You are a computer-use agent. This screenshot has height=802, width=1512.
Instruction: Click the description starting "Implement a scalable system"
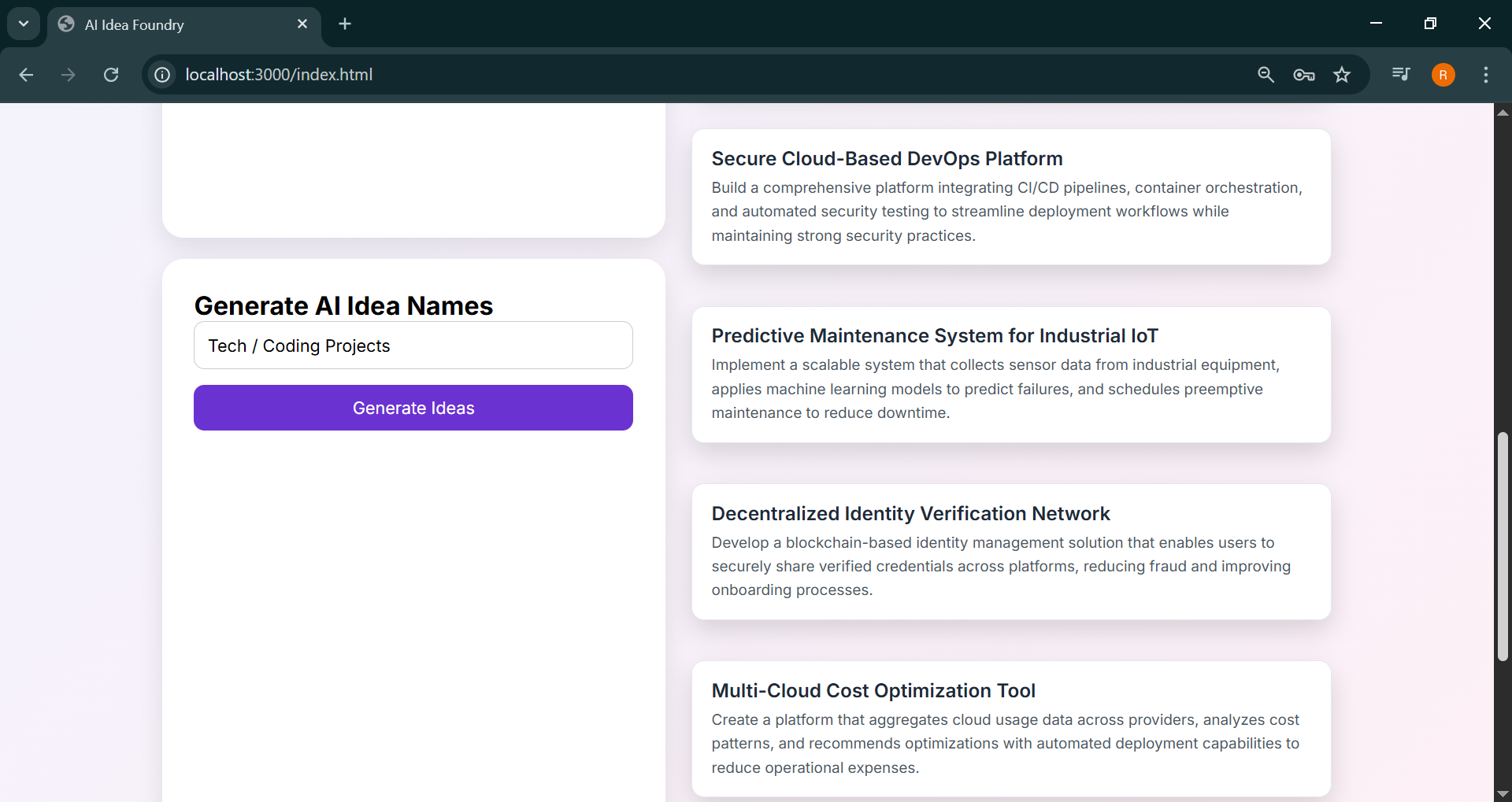click(x=995, y=389)
